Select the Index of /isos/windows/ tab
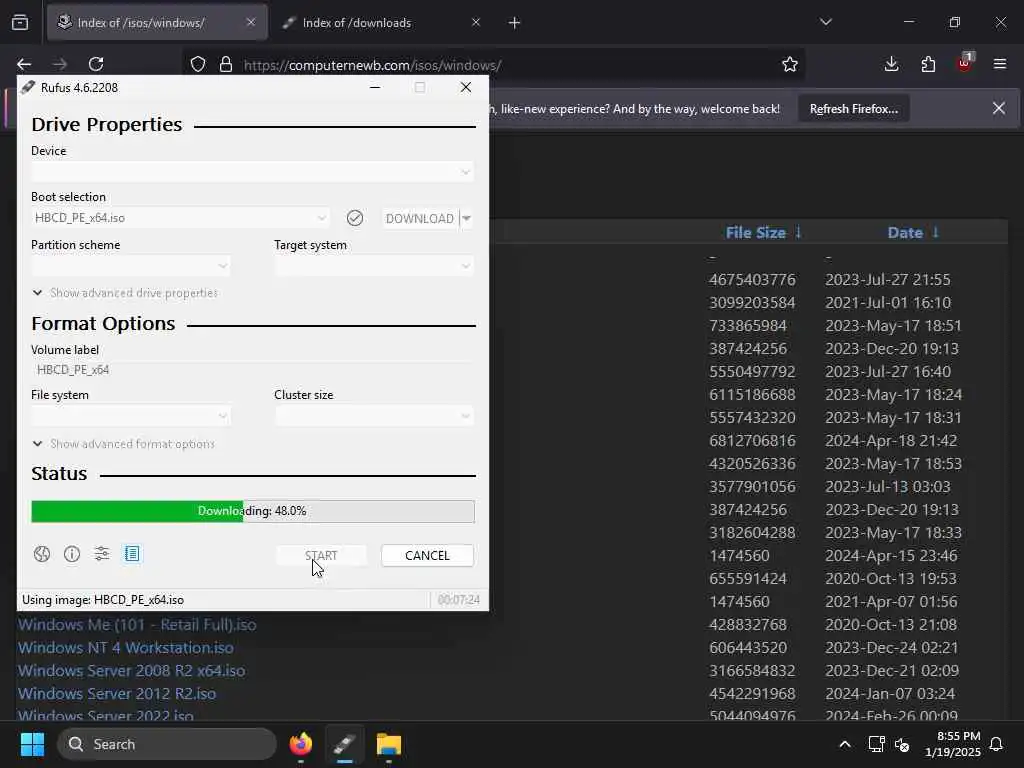The width and height of the screenshot is (1024, 768). (157, 23)
